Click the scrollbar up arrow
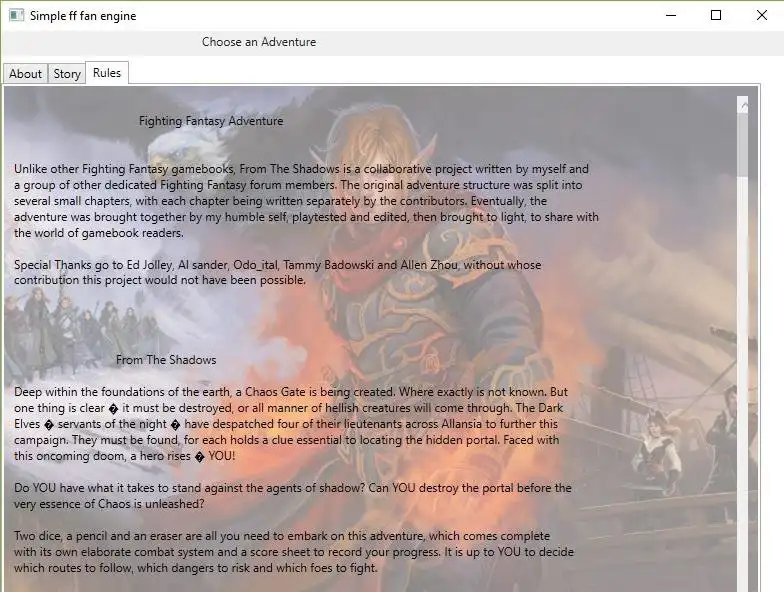The height and width of the screenshot is (592, 784). click(743, 105)
